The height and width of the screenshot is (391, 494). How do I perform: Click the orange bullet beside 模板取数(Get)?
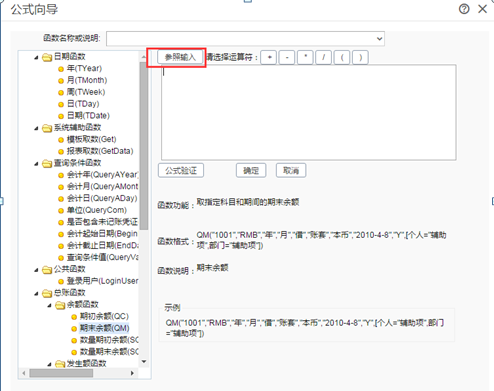[x=61, y=140]
